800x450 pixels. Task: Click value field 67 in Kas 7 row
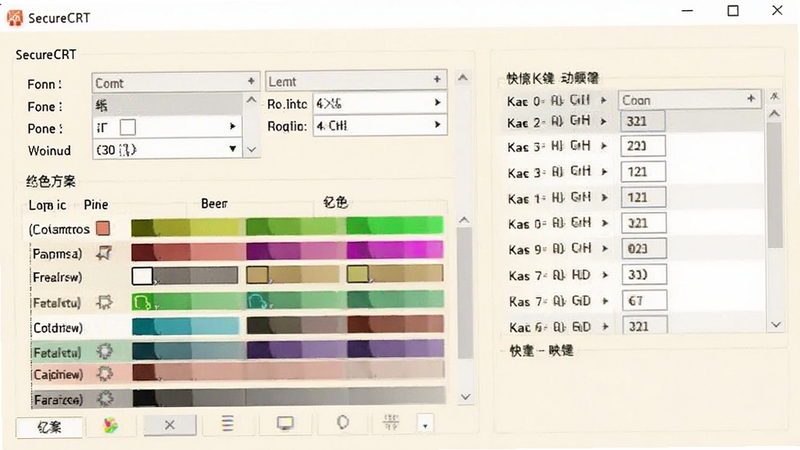644,301
